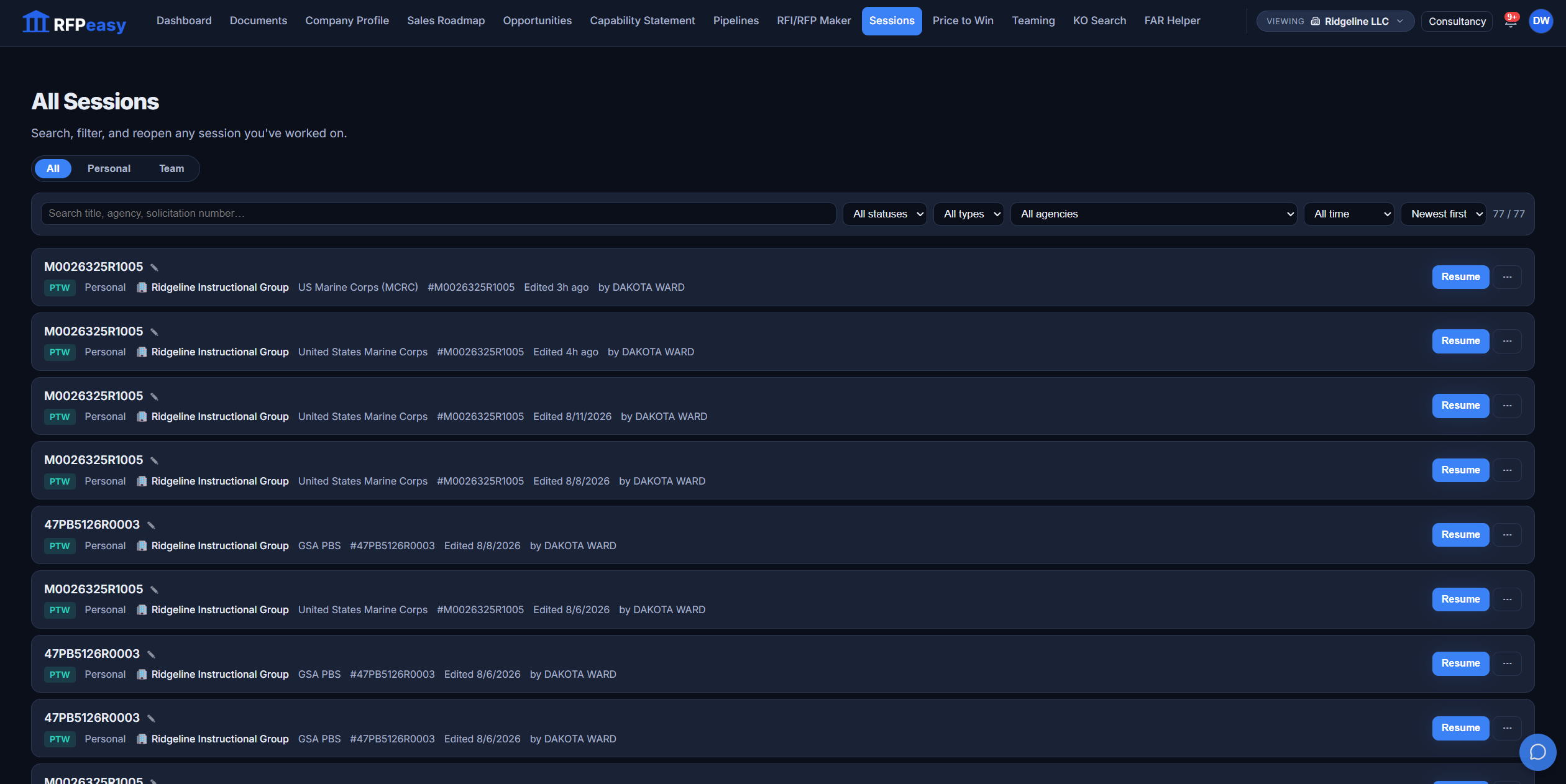Focus the search title, agency, solicitation field

(x=438, y=214)
